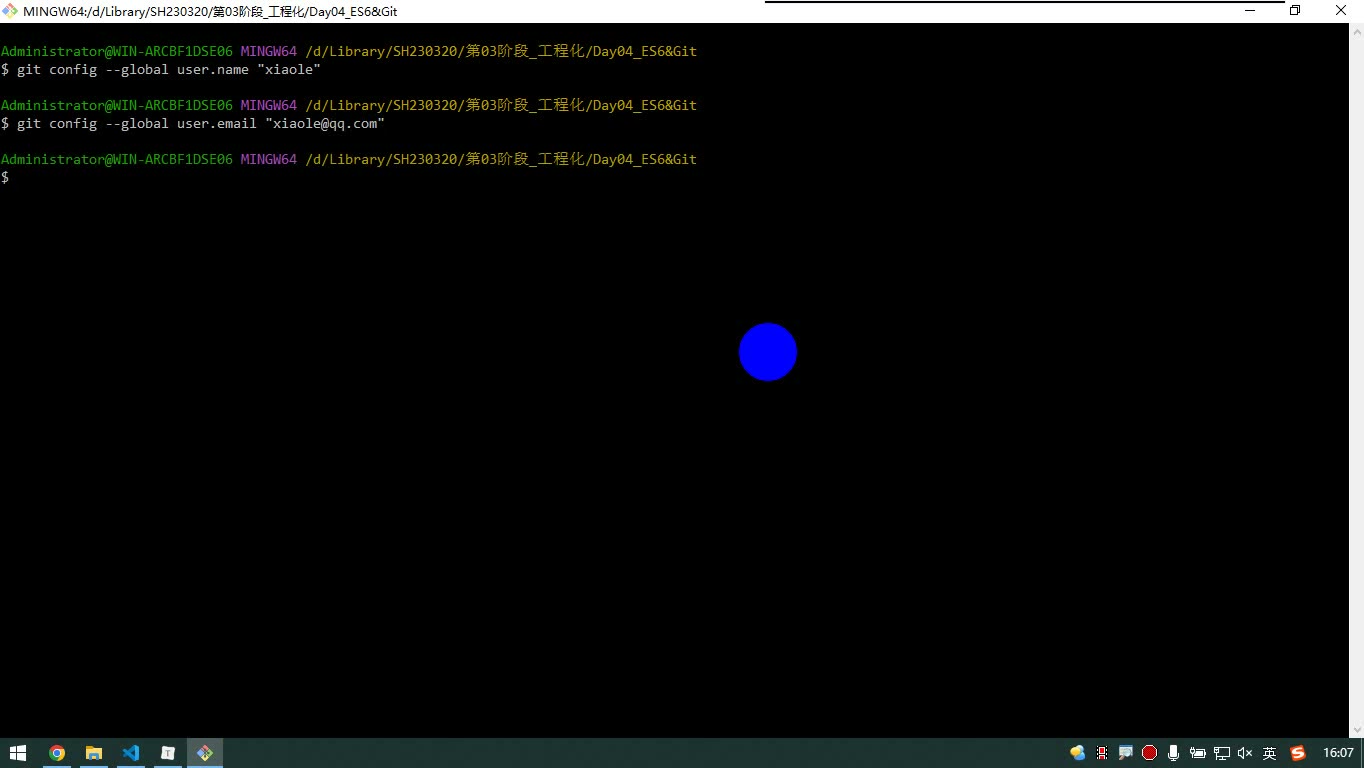Open the 16:07 system clock

point(1338,753)
